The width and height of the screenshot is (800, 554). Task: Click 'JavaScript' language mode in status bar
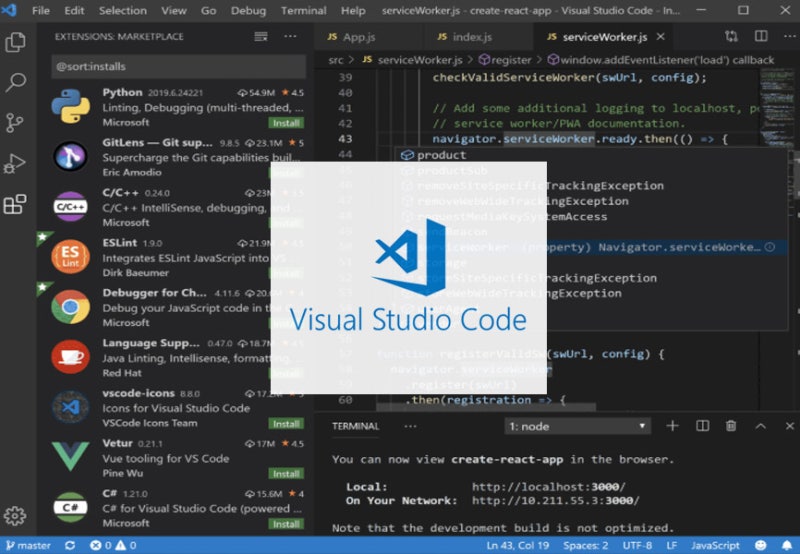tap(715, 545)
